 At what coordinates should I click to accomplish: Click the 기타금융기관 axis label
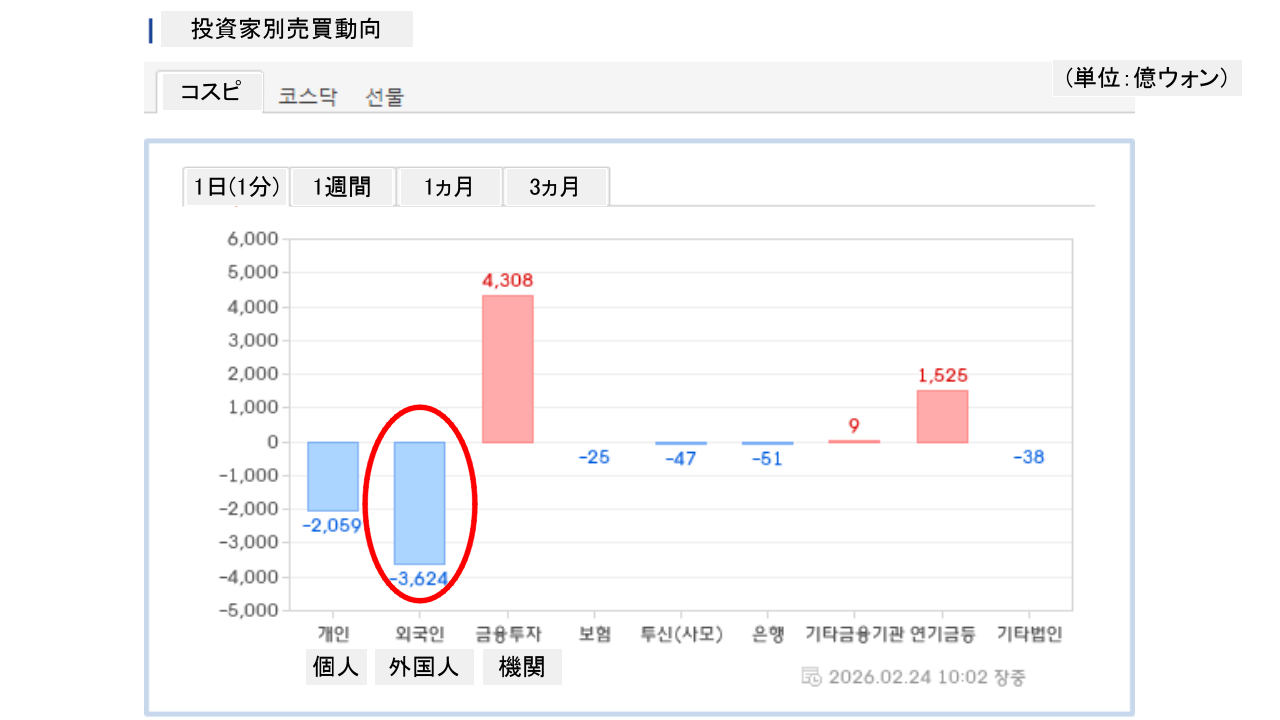(x=855, y=634)
